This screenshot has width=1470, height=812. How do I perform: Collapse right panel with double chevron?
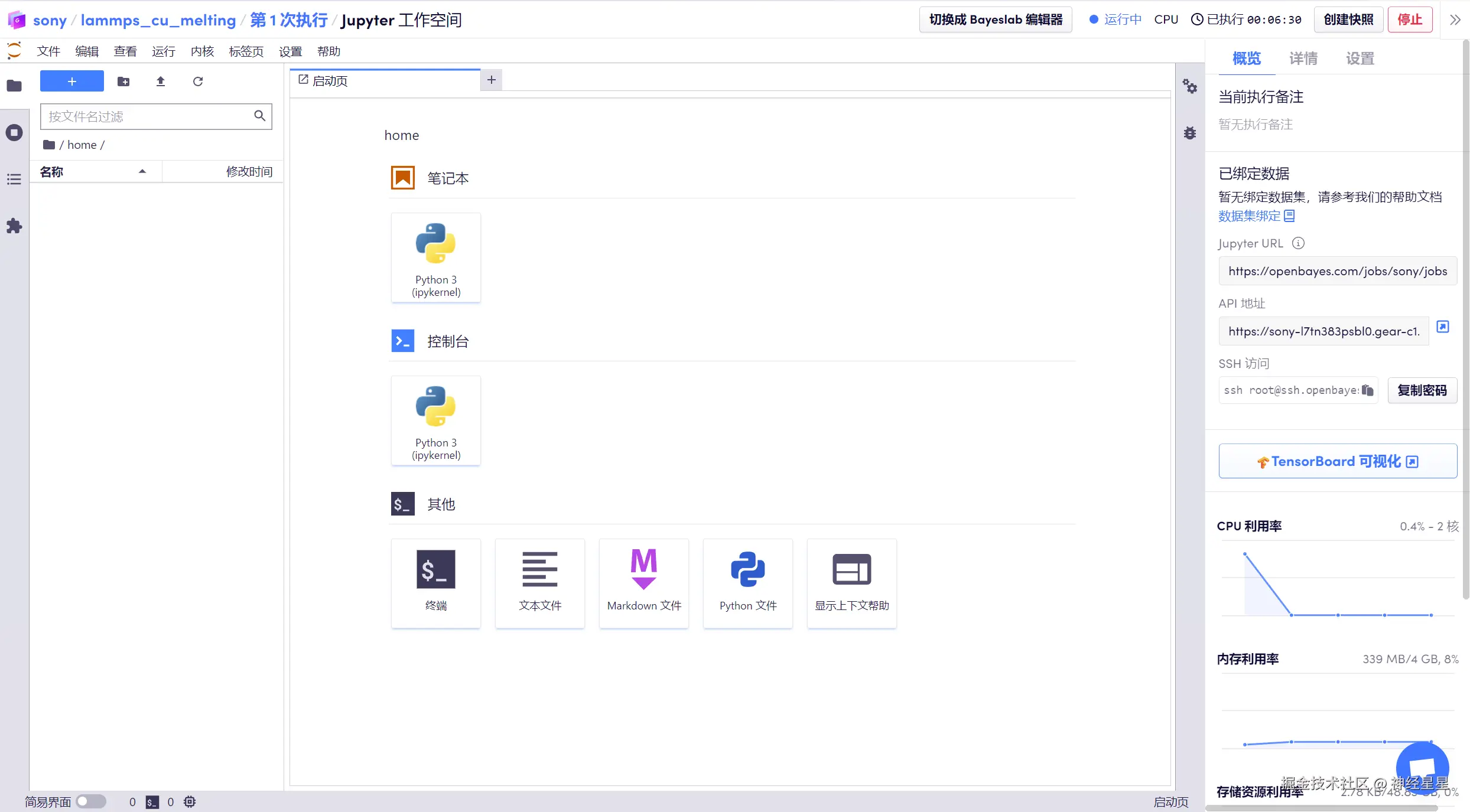[x=1455, y=20]
